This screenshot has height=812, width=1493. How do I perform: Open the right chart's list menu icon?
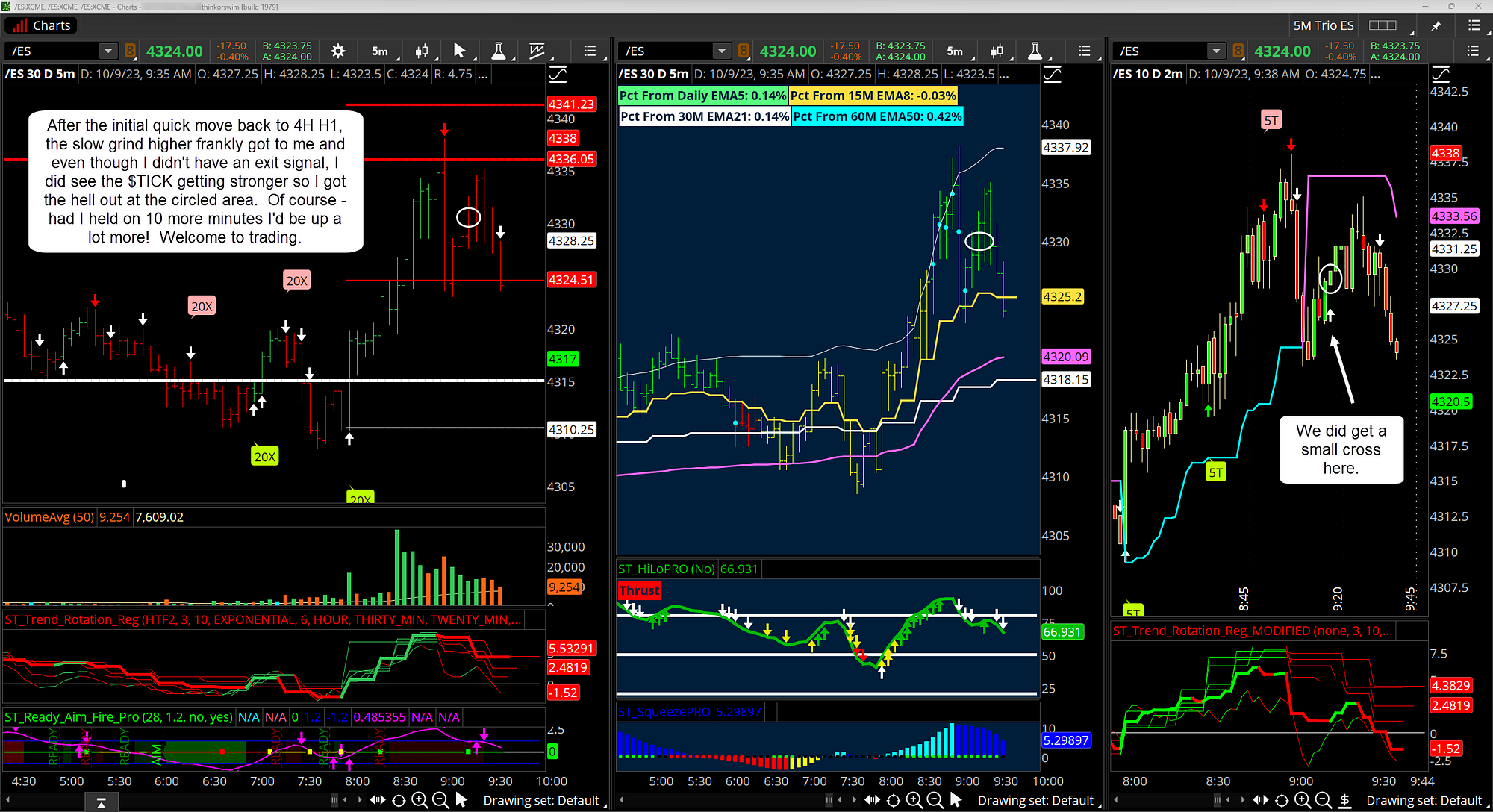[1473, 51]
